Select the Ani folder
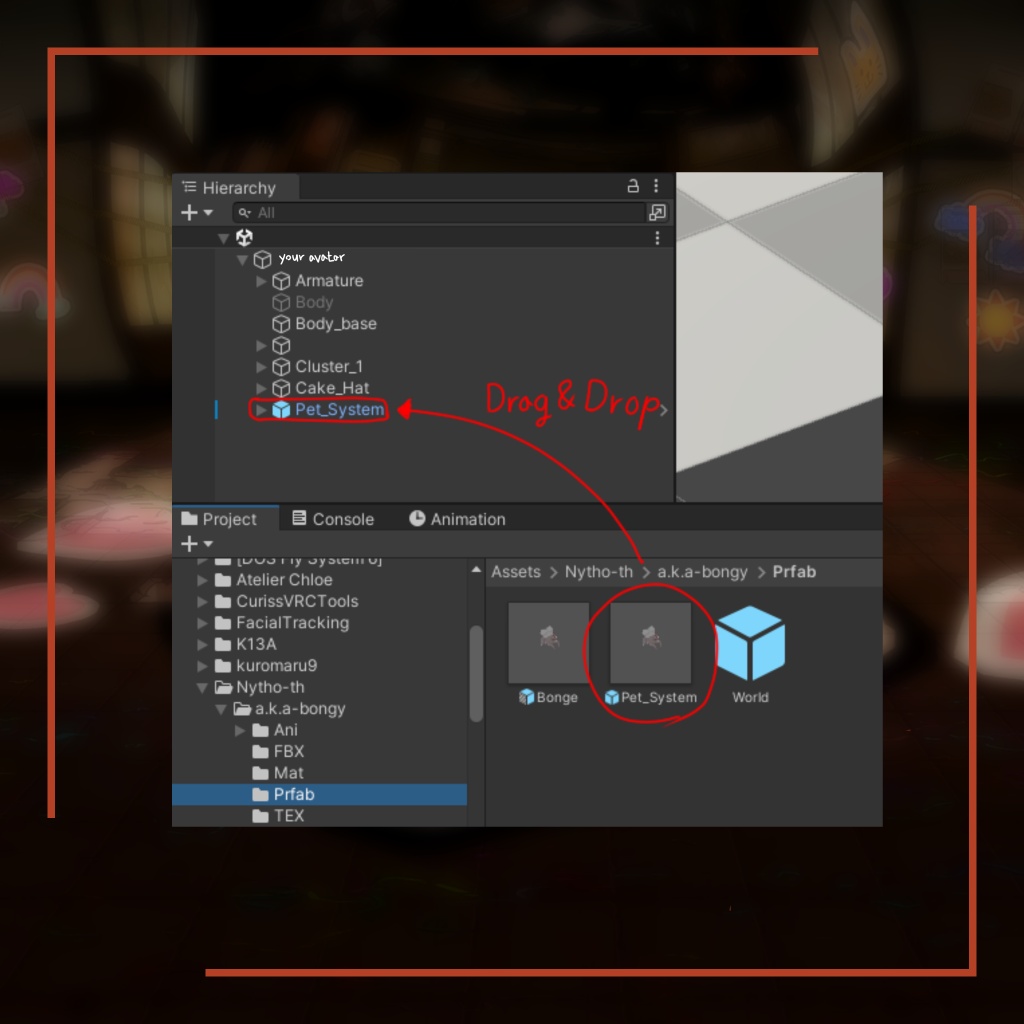1024x1024 pixels. 285,730
